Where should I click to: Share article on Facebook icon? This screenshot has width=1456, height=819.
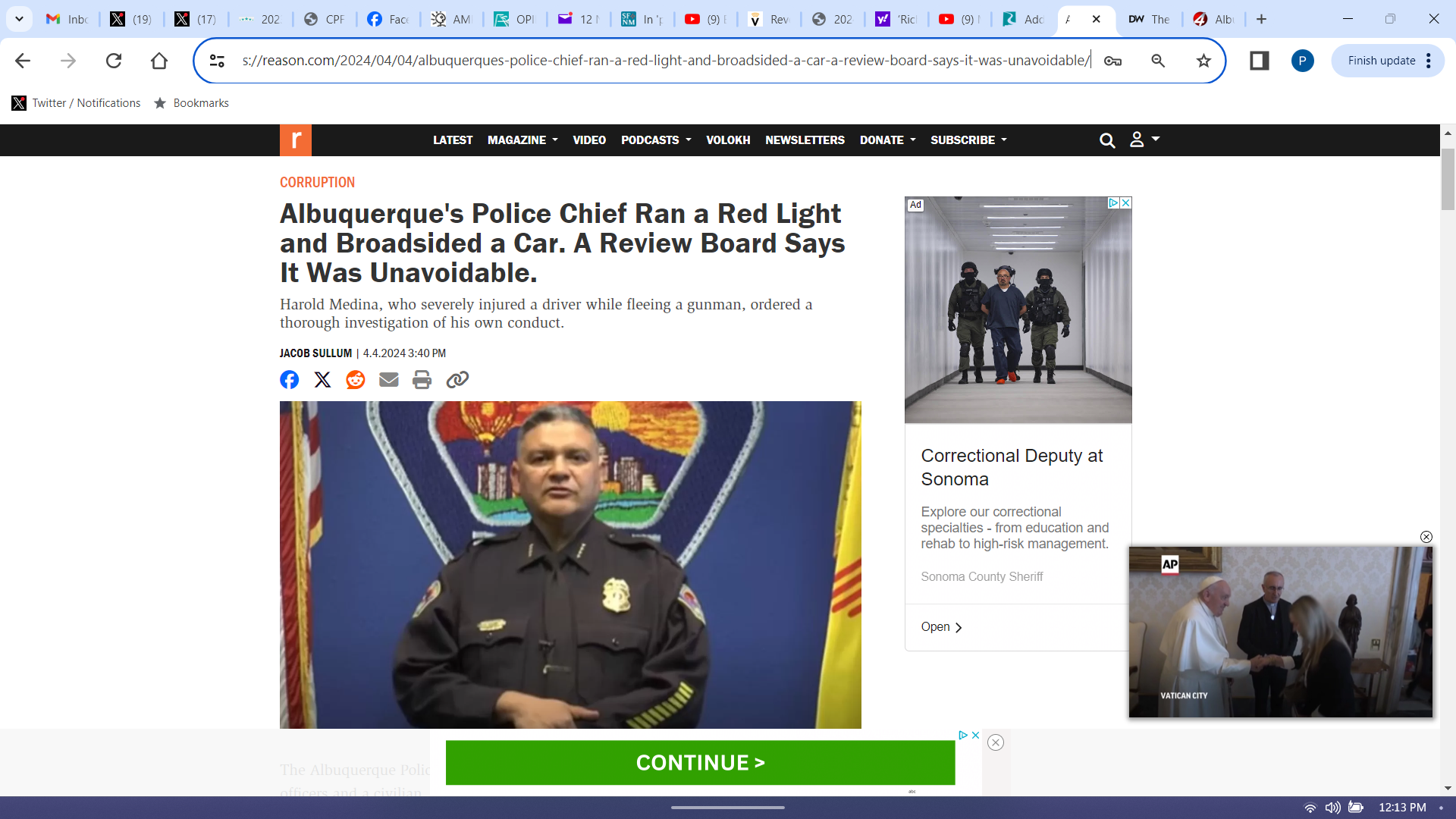[289, 380]
